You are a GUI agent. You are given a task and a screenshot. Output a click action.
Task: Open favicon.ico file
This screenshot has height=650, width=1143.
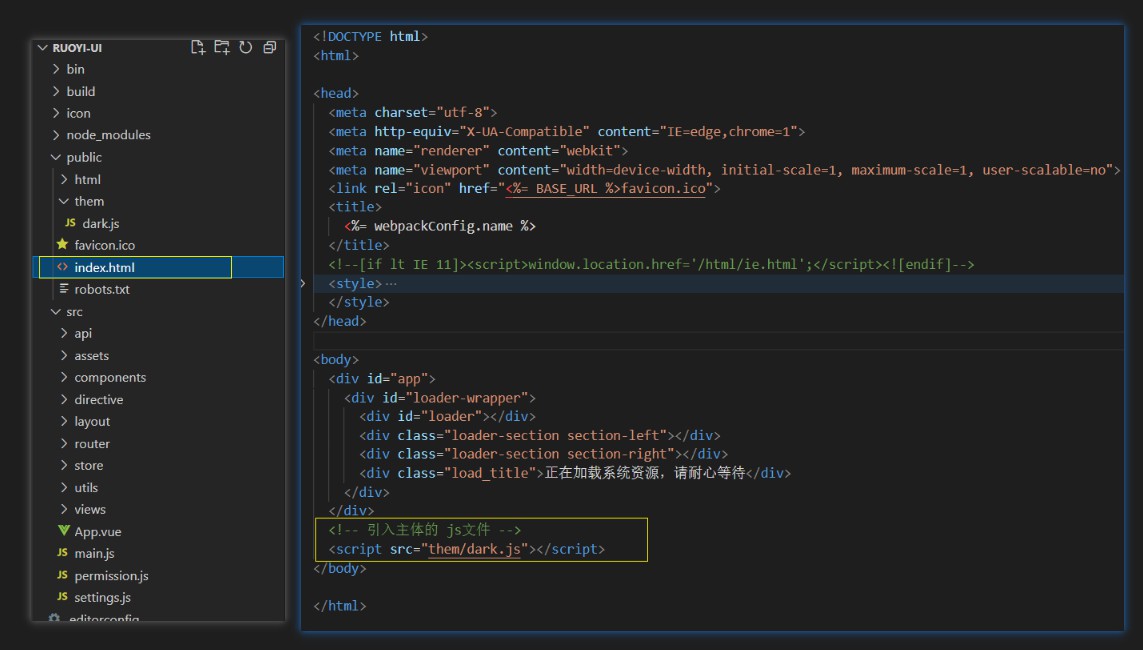[104, 245]
